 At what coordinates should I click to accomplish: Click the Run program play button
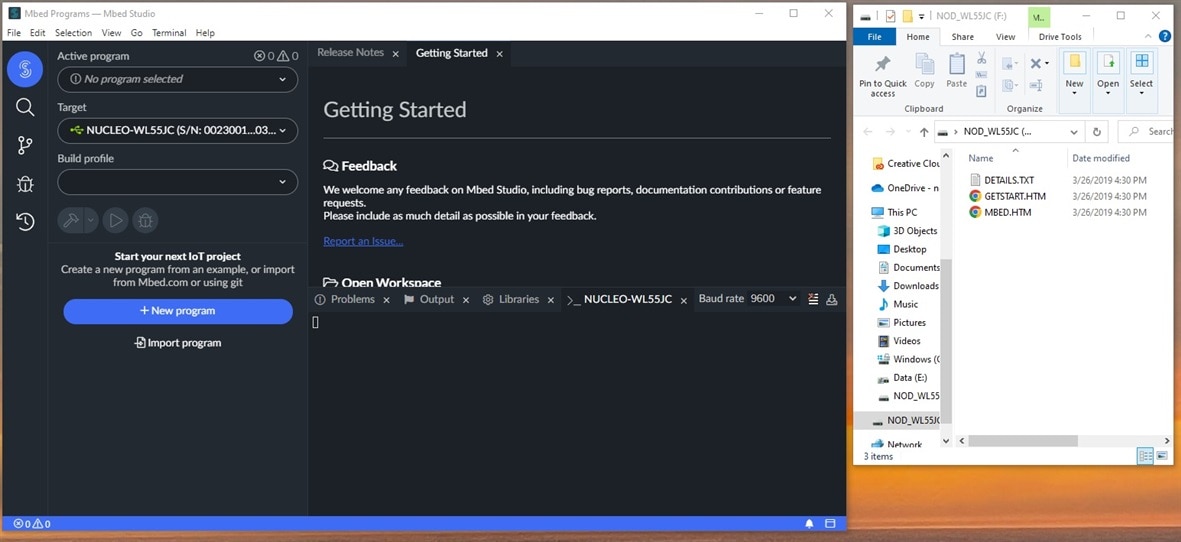click(x=115, y=221)
